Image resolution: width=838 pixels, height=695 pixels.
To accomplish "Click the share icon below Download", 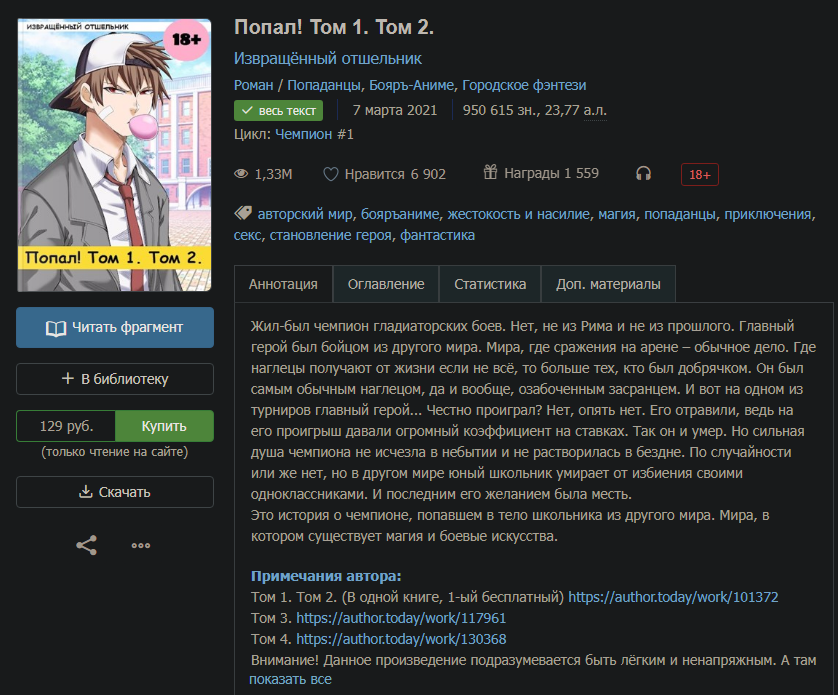I will tap(87, 545).
